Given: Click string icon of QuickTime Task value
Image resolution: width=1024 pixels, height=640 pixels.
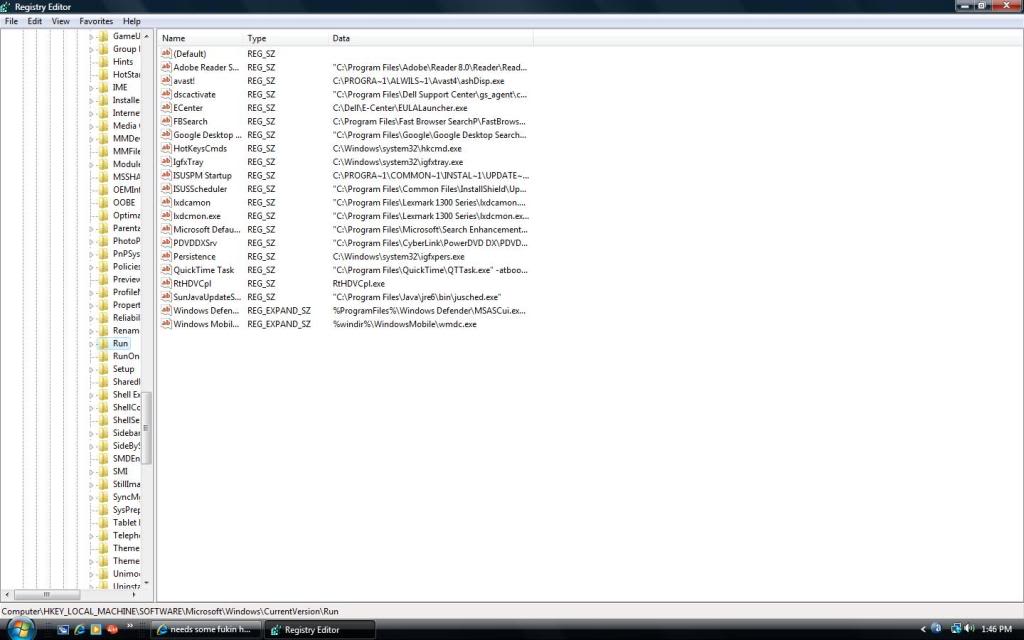Looking at the screenshot, I should pyautogui.click(x=166, y=270).
